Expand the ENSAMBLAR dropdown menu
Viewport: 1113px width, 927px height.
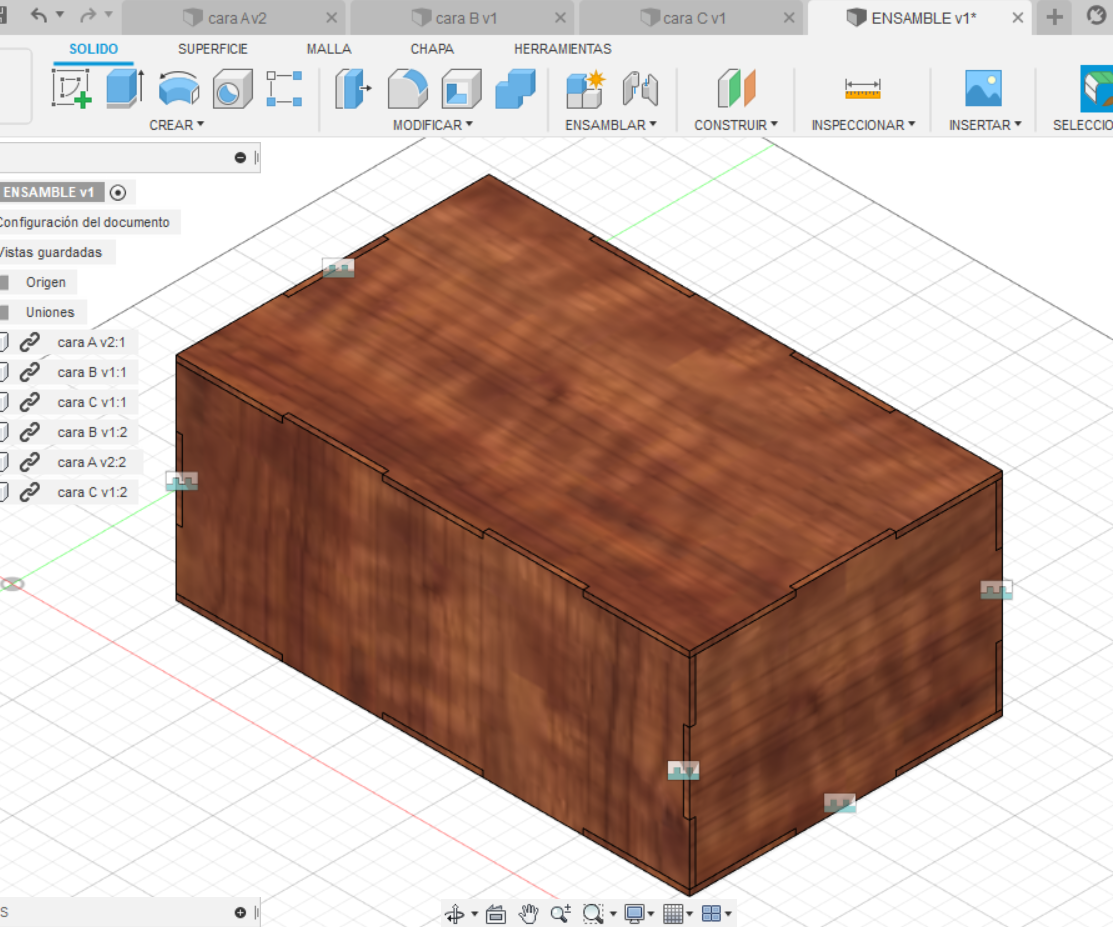[x=610, y=125]
